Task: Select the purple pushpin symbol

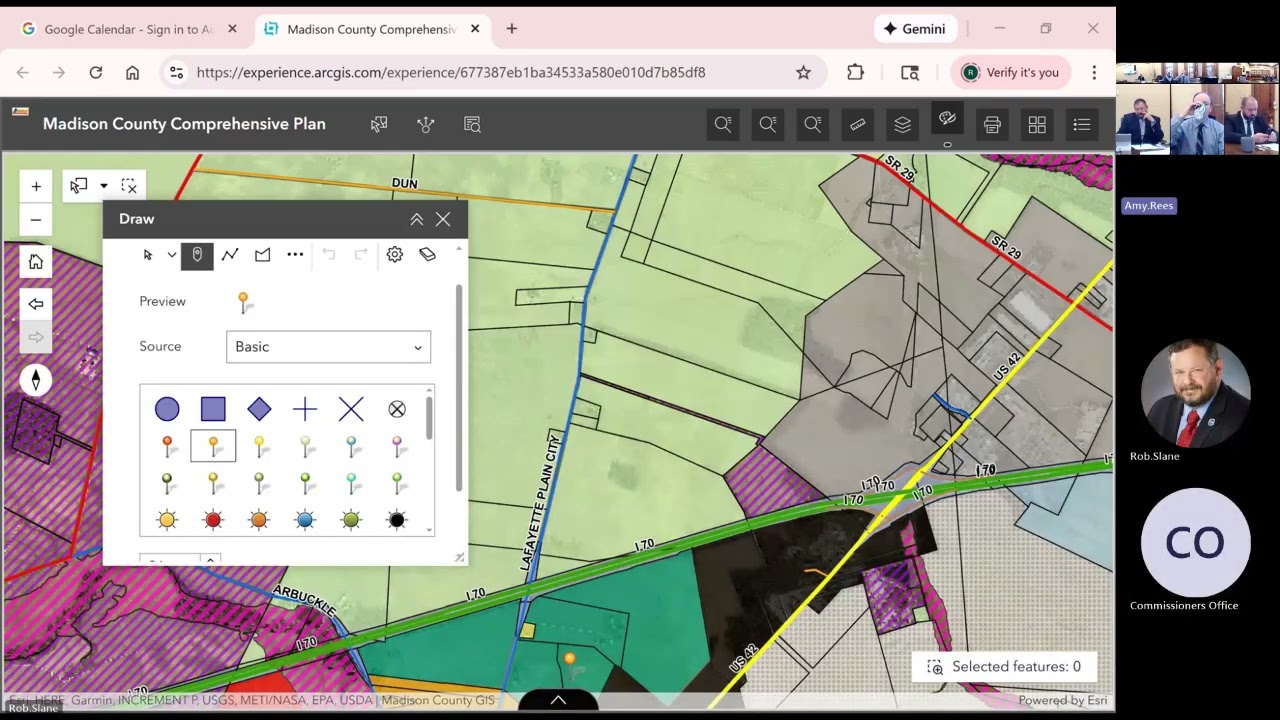Action: point(397,446)
